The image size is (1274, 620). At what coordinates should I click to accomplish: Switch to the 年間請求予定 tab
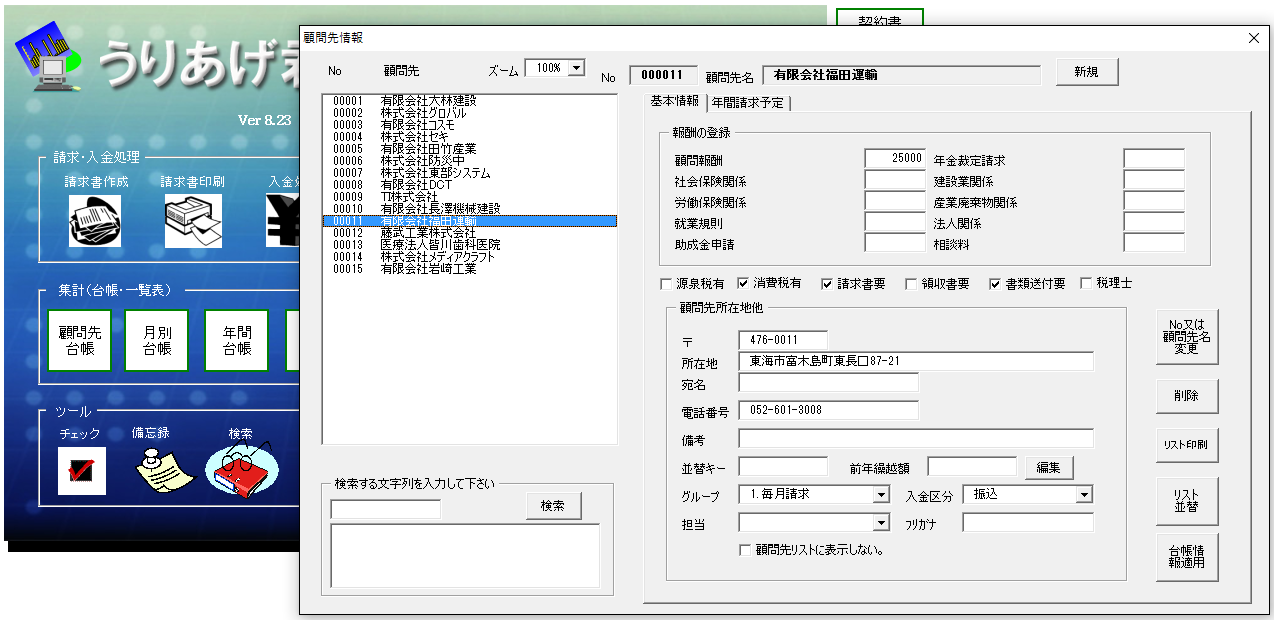click(748, 103)
